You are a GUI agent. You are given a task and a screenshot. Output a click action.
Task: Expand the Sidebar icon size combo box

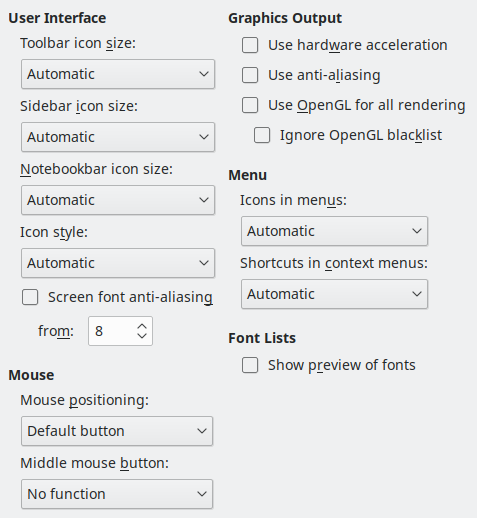tap(118, 137)
